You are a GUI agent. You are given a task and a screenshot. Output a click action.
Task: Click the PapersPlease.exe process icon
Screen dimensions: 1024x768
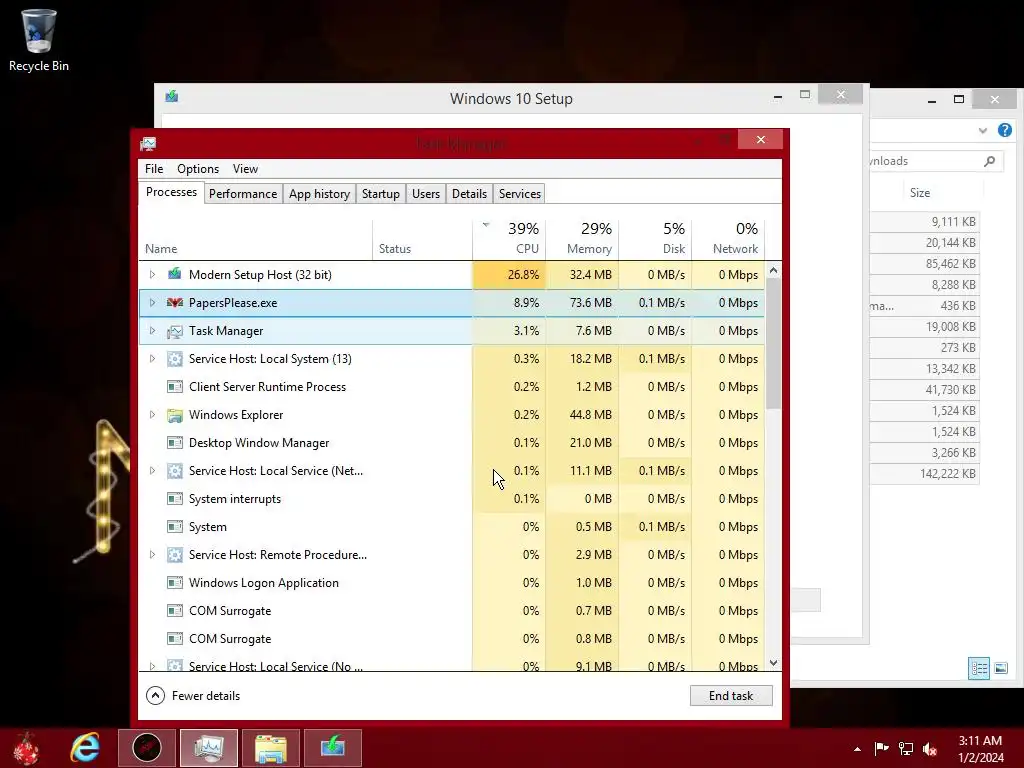174,302
